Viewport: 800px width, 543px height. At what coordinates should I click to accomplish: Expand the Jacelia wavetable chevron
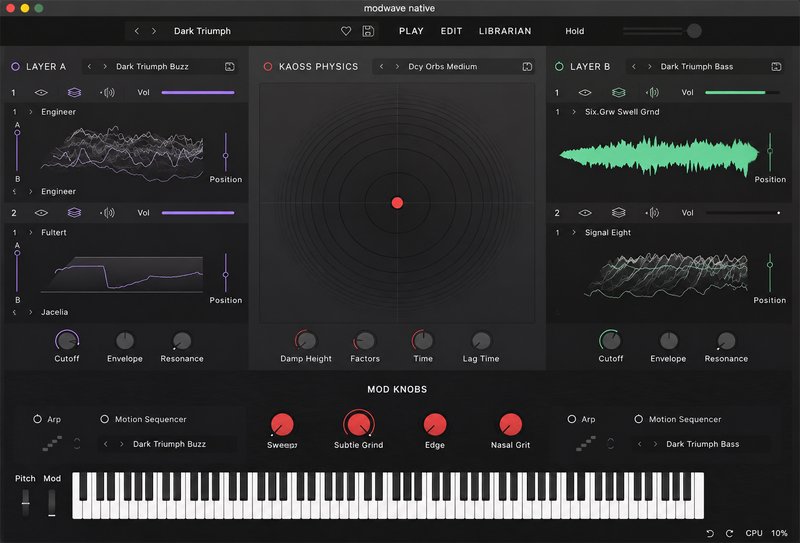[31, 312]
